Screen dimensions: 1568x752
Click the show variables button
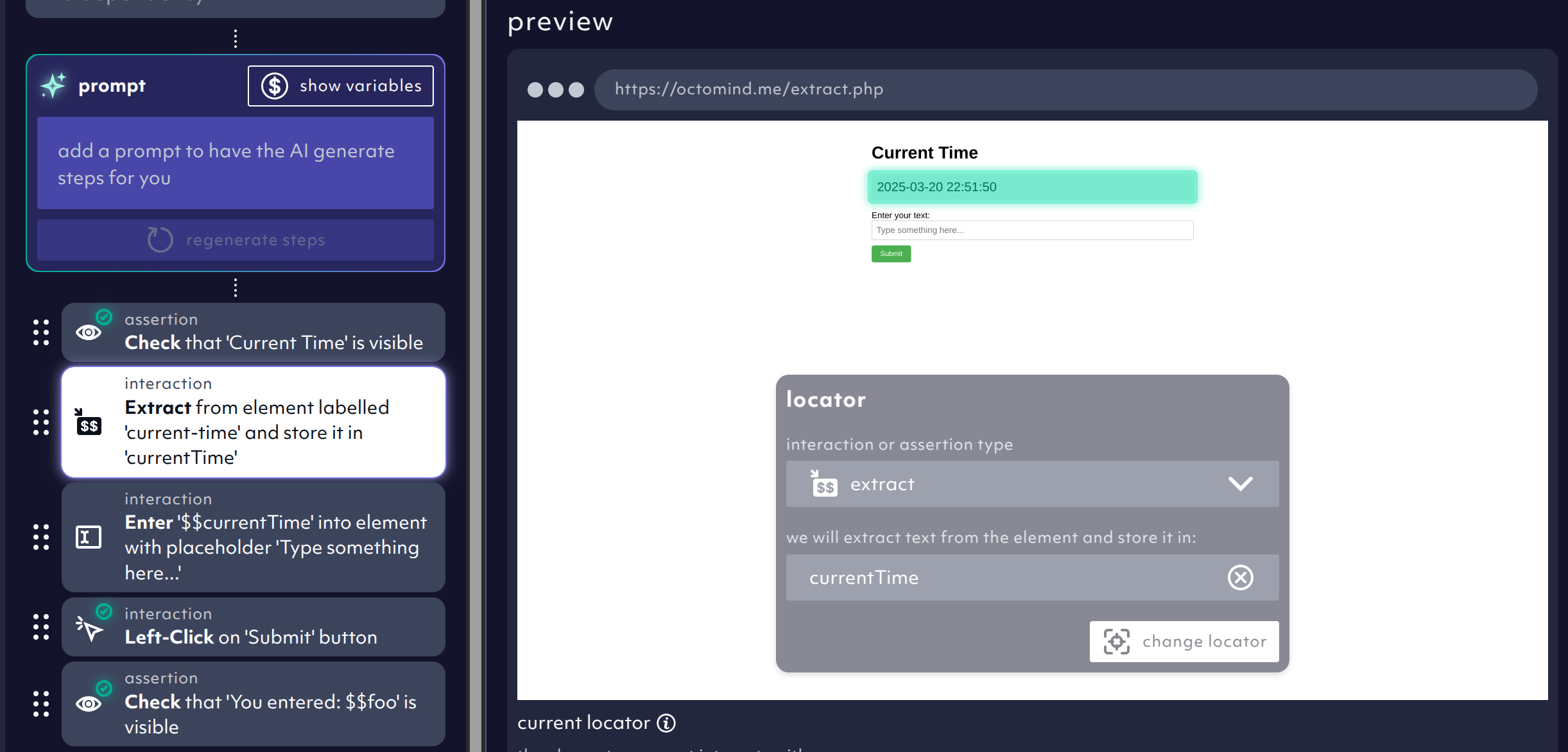(x=341, y=86)
